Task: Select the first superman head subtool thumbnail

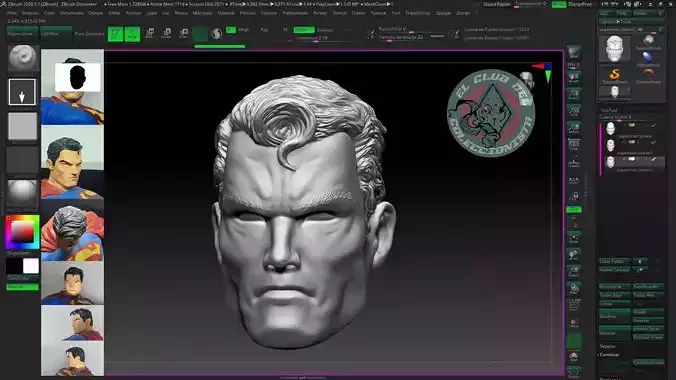Action: [610, 128]
